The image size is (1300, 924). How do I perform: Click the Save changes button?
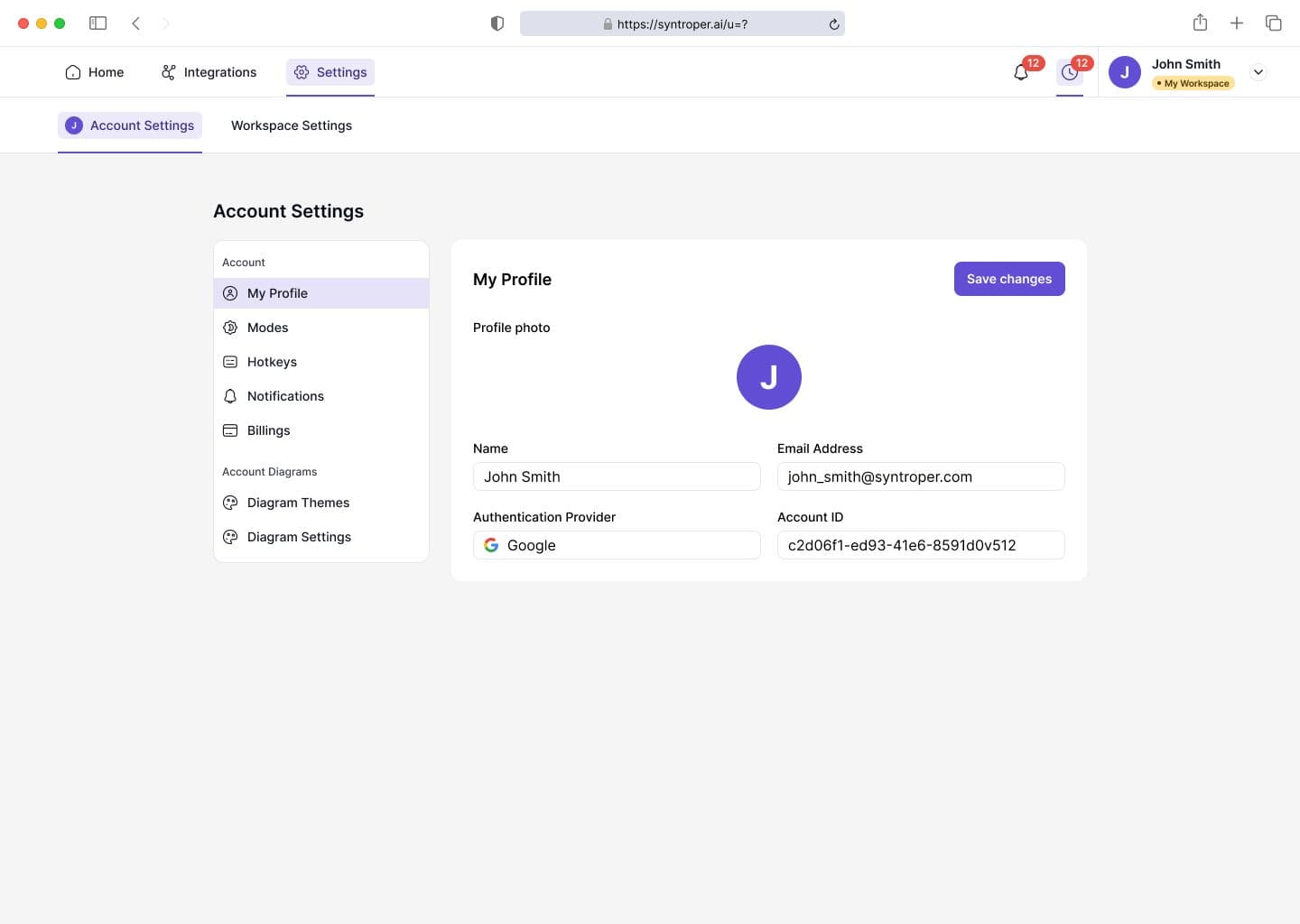click(1008, 279)
